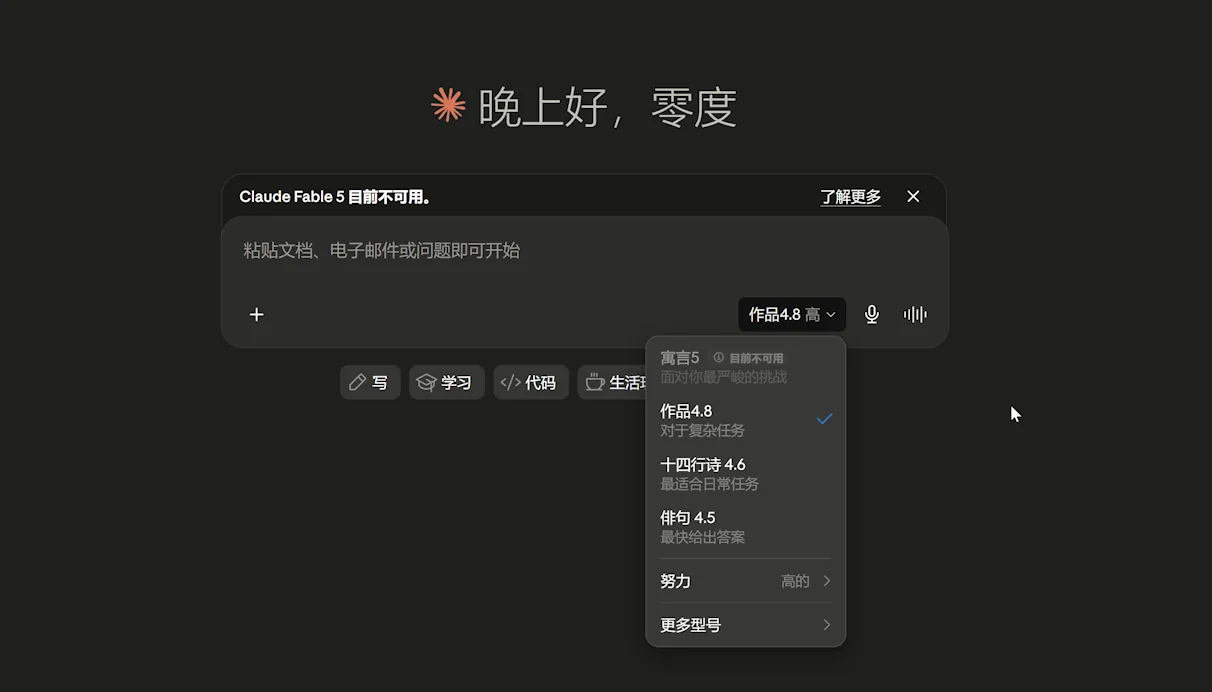Click the 代码 suggestion chip
The width and height of the screenshot is (1212, 692).
pyautogui.click(x=530, y=382)
